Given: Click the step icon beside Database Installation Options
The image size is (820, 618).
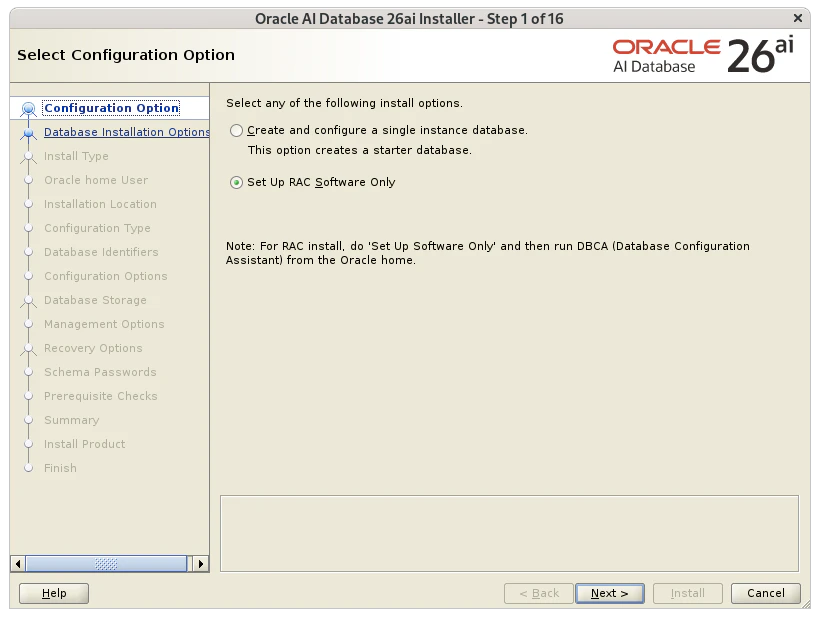Looking at the screenshot, I should click(x=28, y=134).
